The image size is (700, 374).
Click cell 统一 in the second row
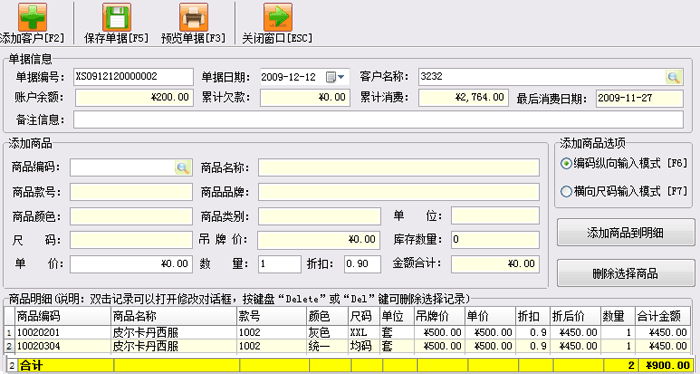pyautogui.click(x=327, y=346)
